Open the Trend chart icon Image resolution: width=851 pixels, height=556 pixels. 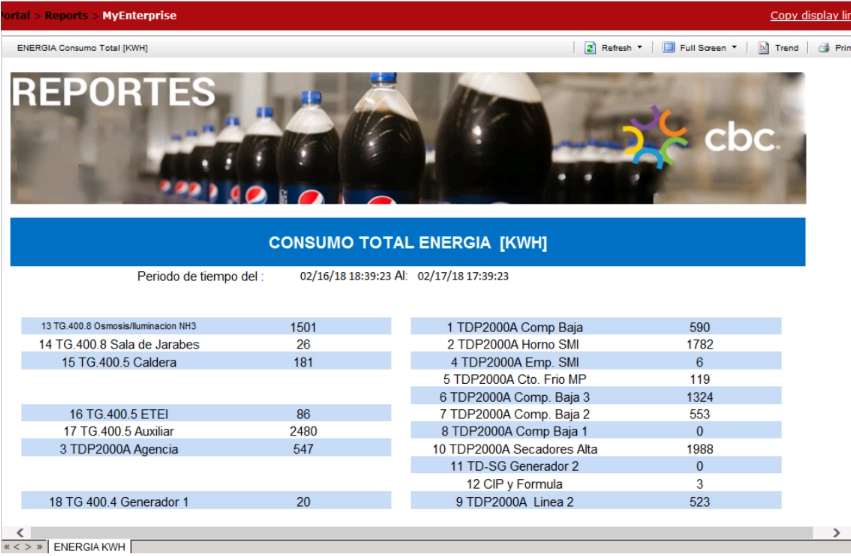tap(763, 48)
